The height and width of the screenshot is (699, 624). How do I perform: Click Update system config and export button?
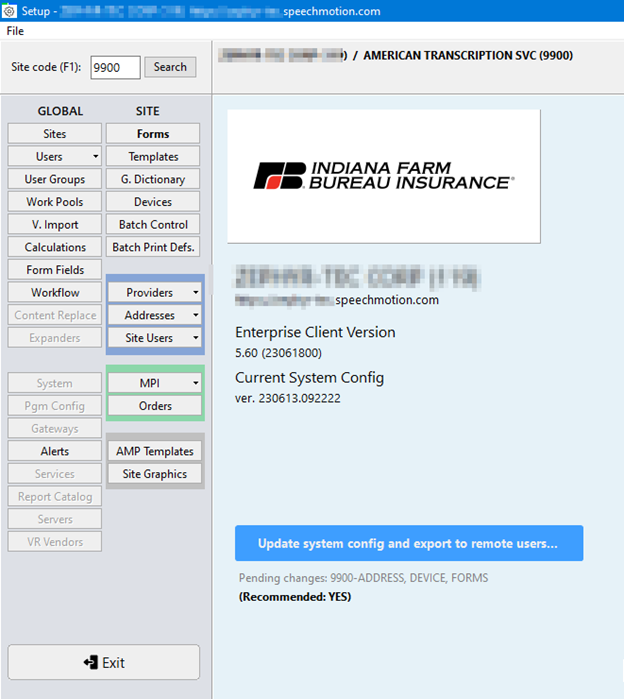[x=408, y=544]
